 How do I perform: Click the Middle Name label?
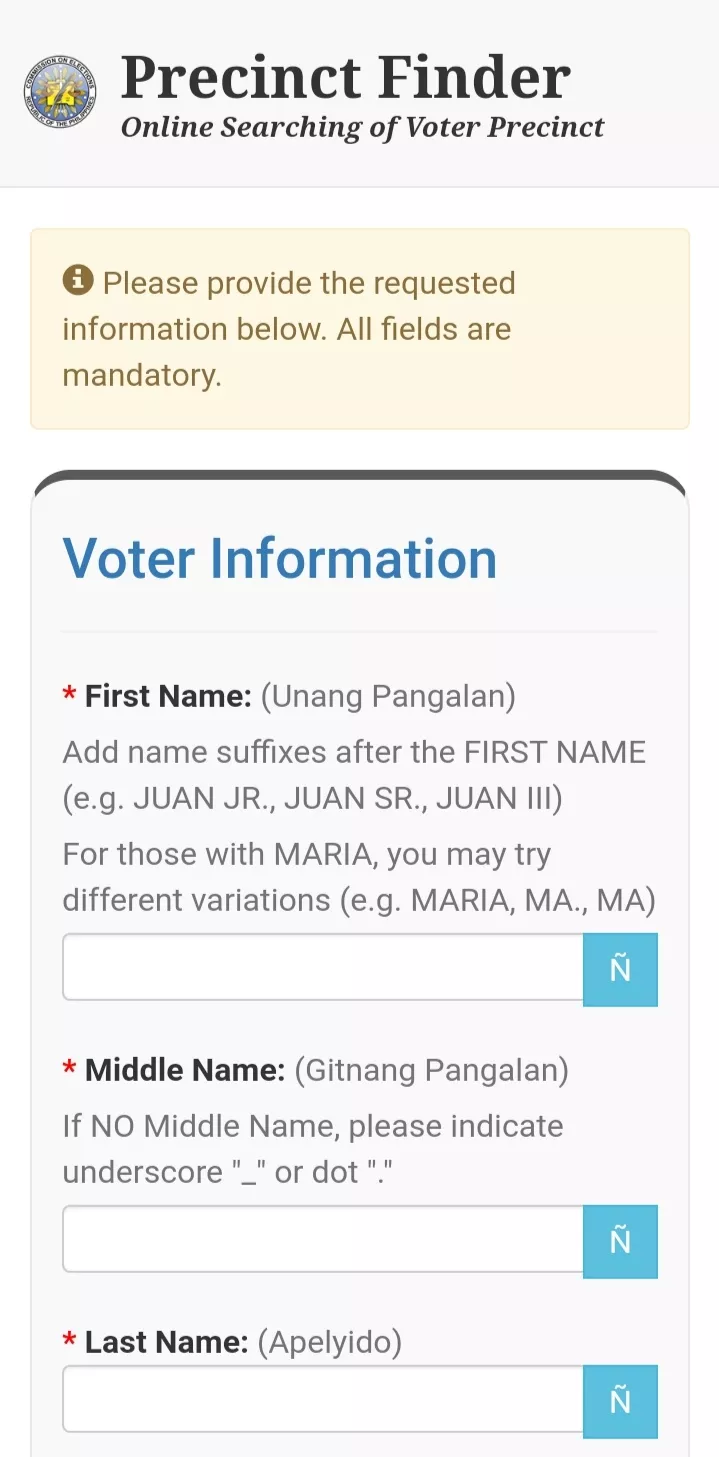[x=185, y=1070]
